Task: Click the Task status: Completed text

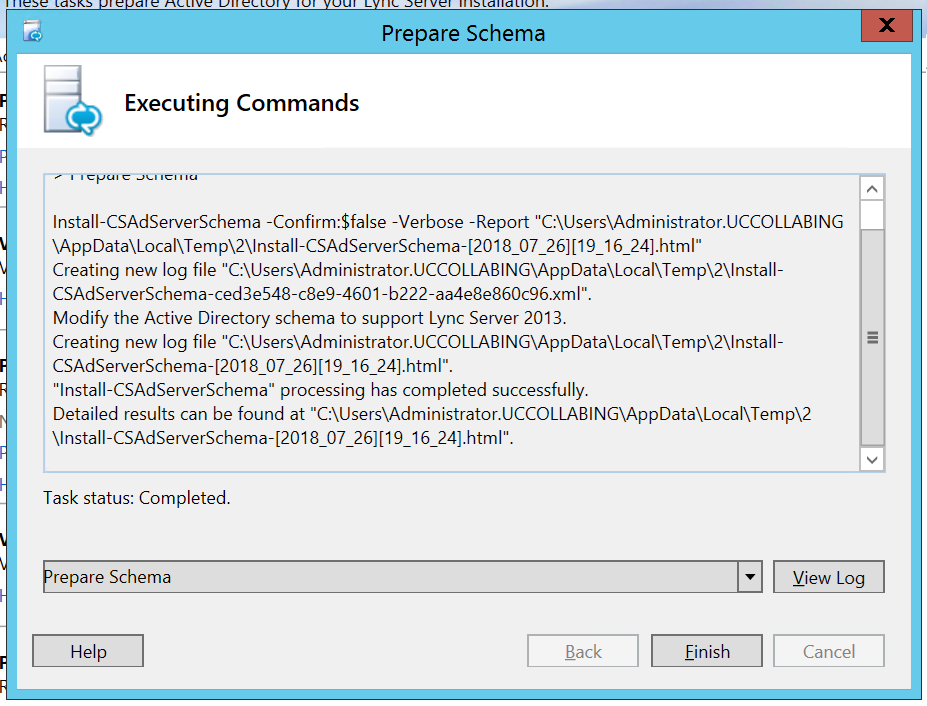Action: click(137, 498)
